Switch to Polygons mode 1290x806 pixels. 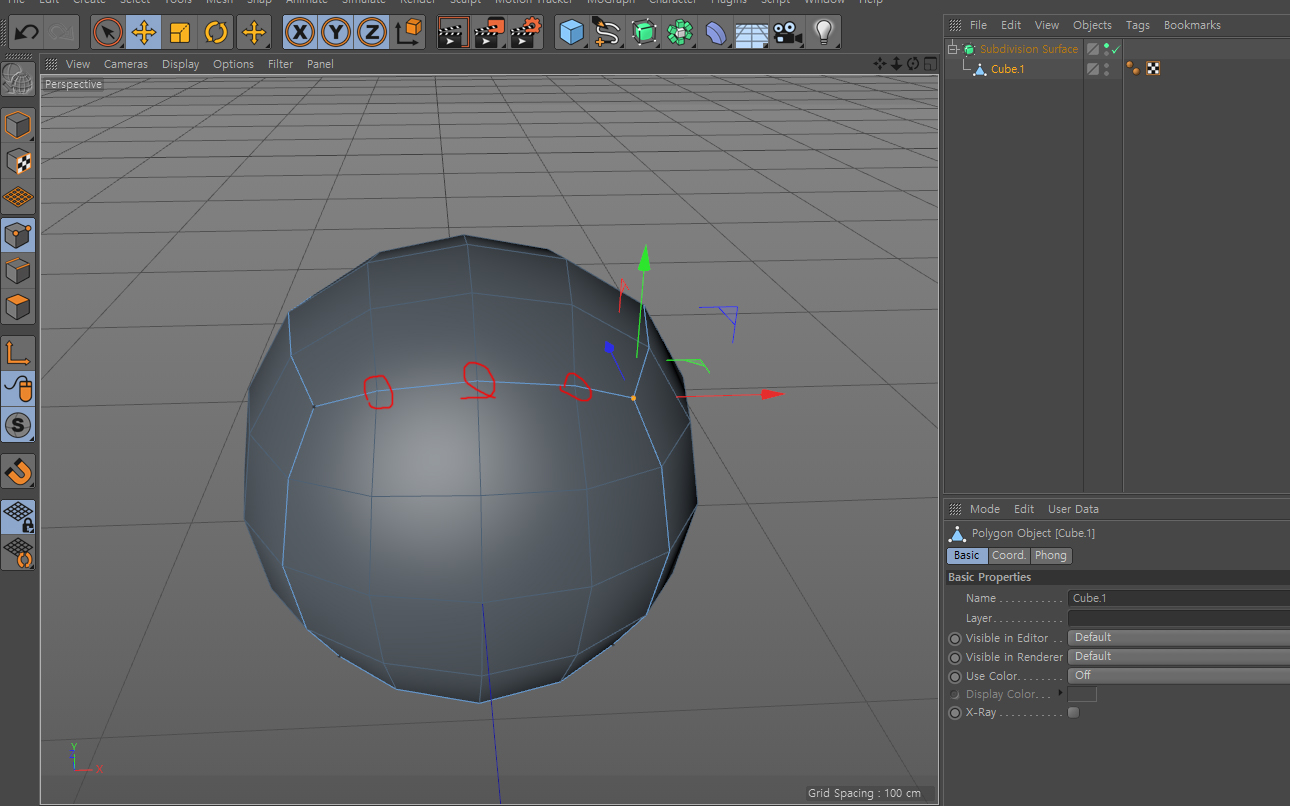point(18,307)
